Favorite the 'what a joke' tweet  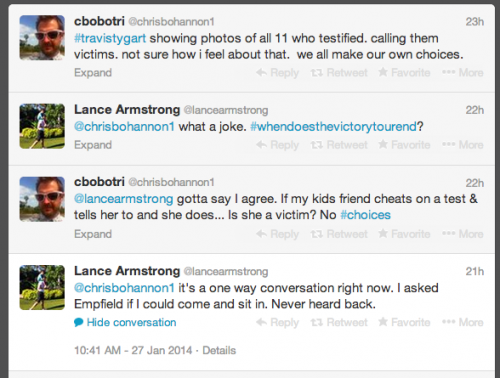pos(404,145)
